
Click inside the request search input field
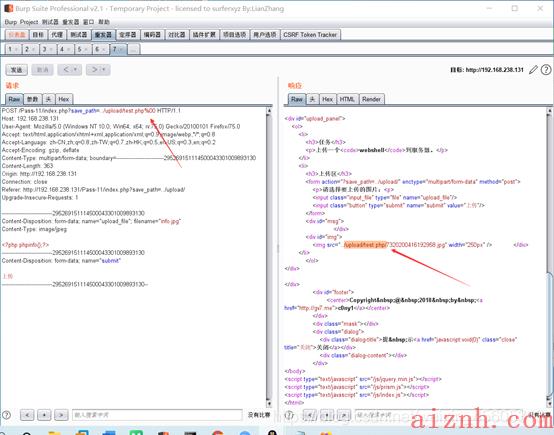click(157, 415)
